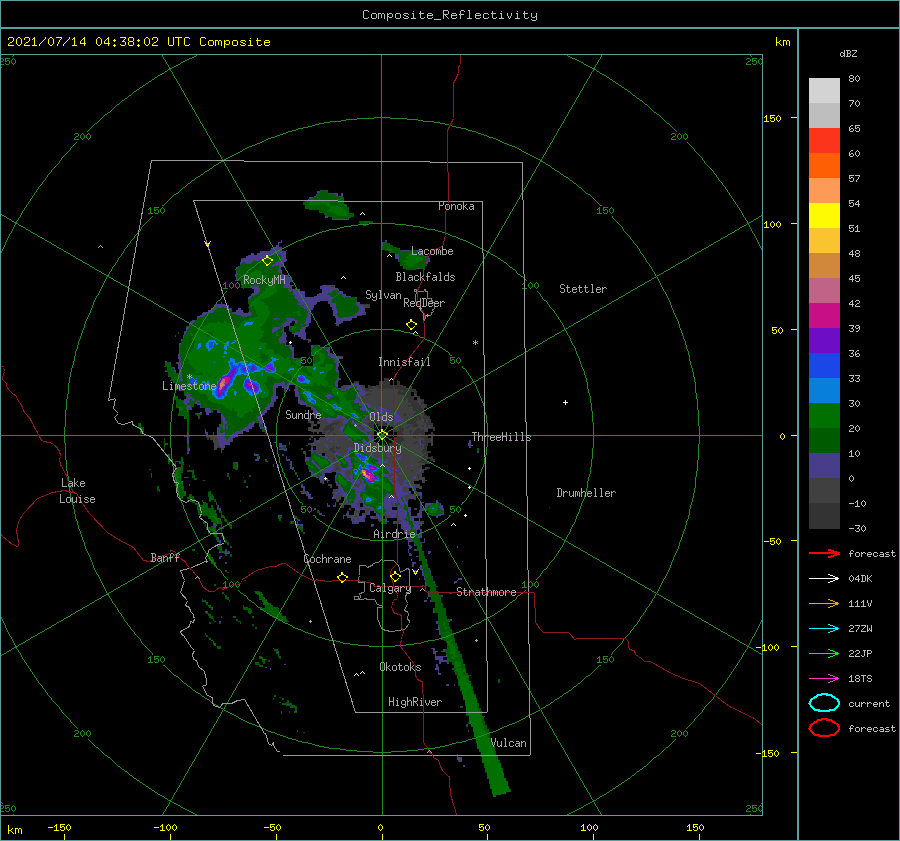Click the ThreeHills town label

[501, 437]
